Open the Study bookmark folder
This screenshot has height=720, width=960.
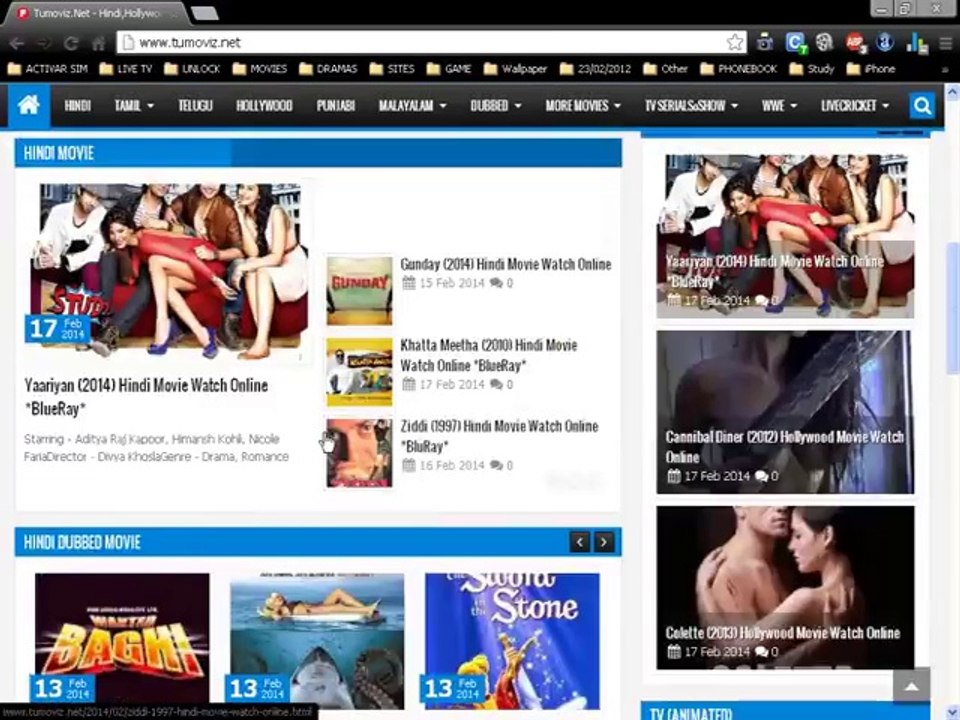pyautogui.click(x=812, y=69)
